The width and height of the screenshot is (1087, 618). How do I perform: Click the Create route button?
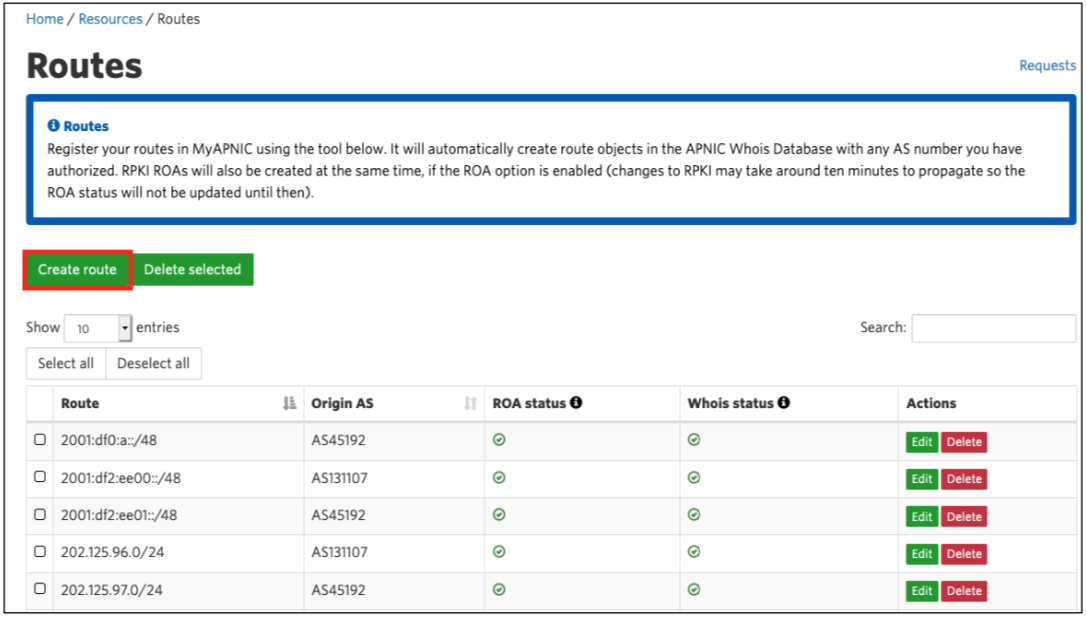pos(77,270)
